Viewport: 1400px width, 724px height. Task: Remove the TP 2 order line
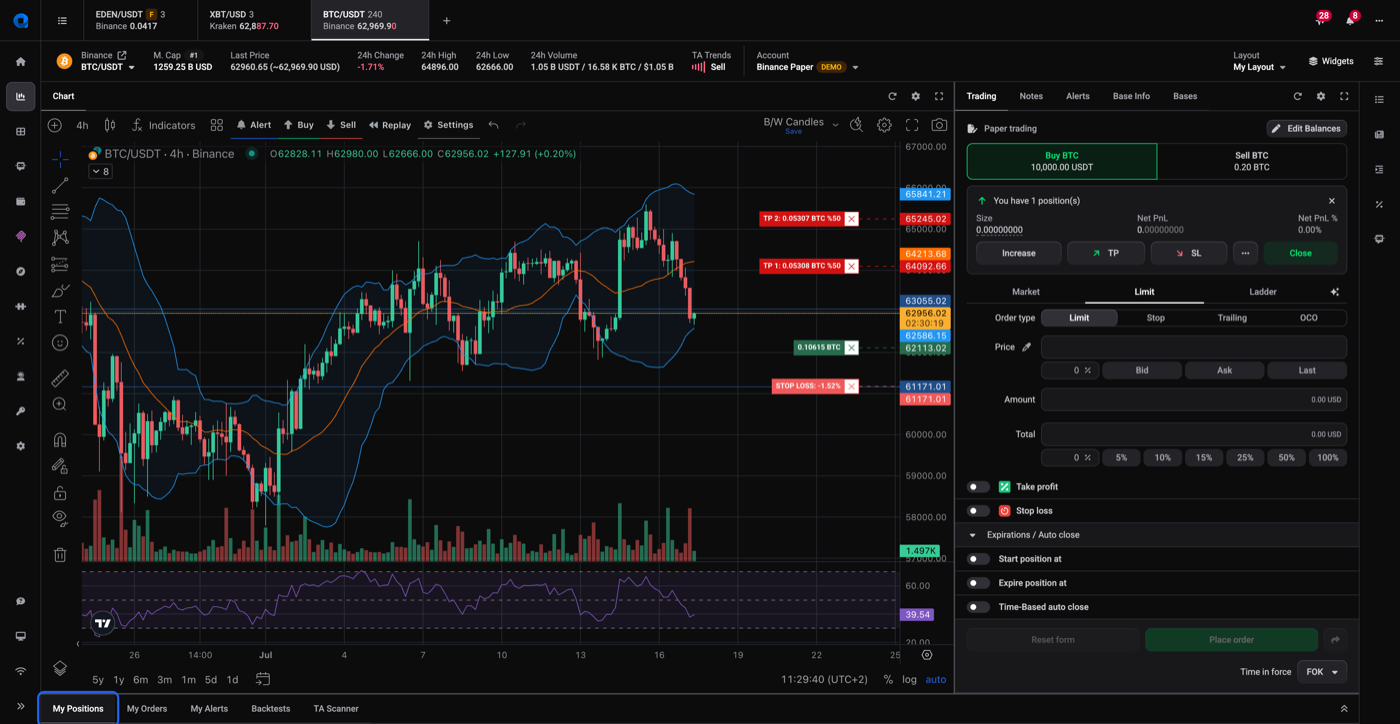[851, 218]
